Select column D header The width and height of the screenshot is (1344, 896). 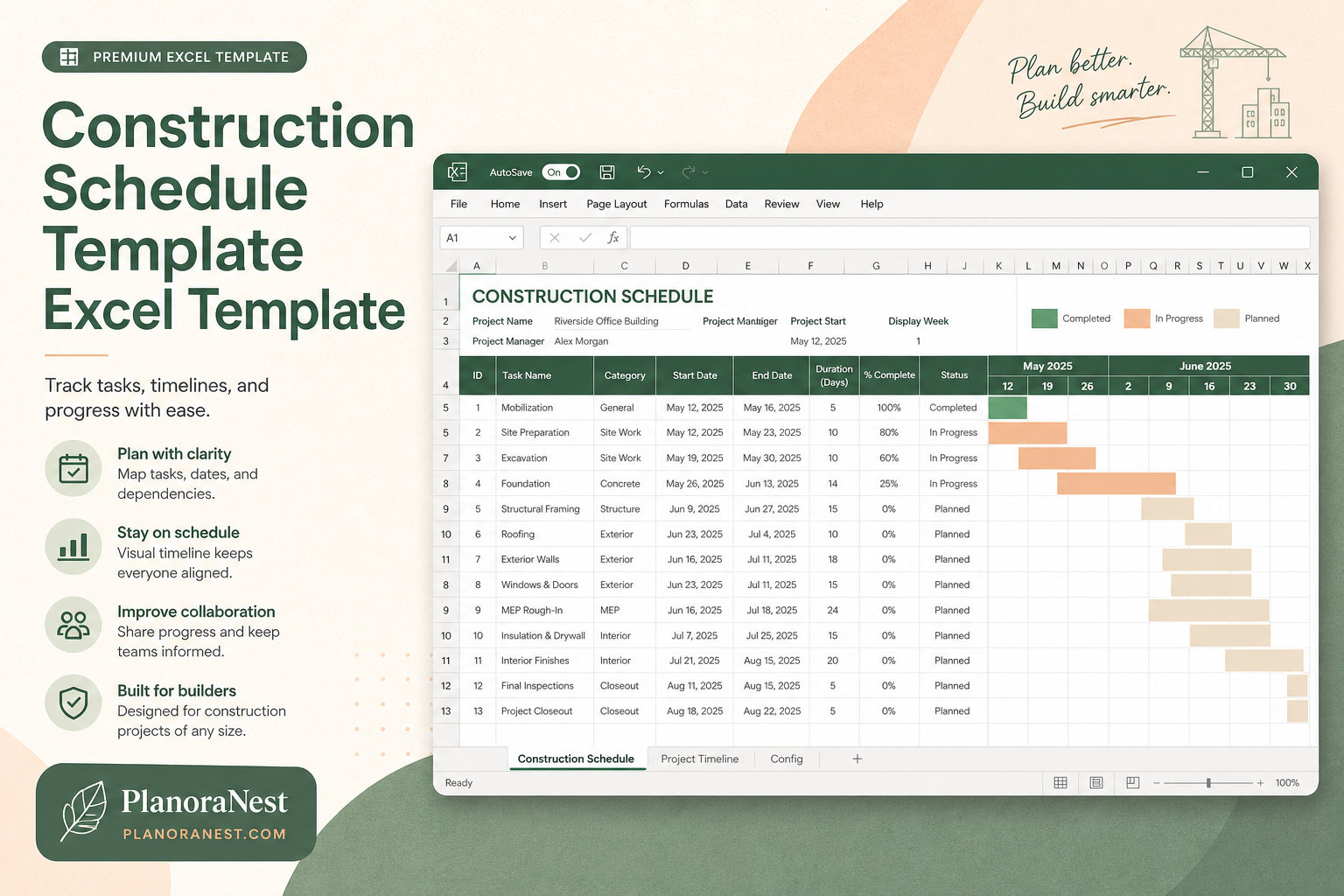coord(685,266)
